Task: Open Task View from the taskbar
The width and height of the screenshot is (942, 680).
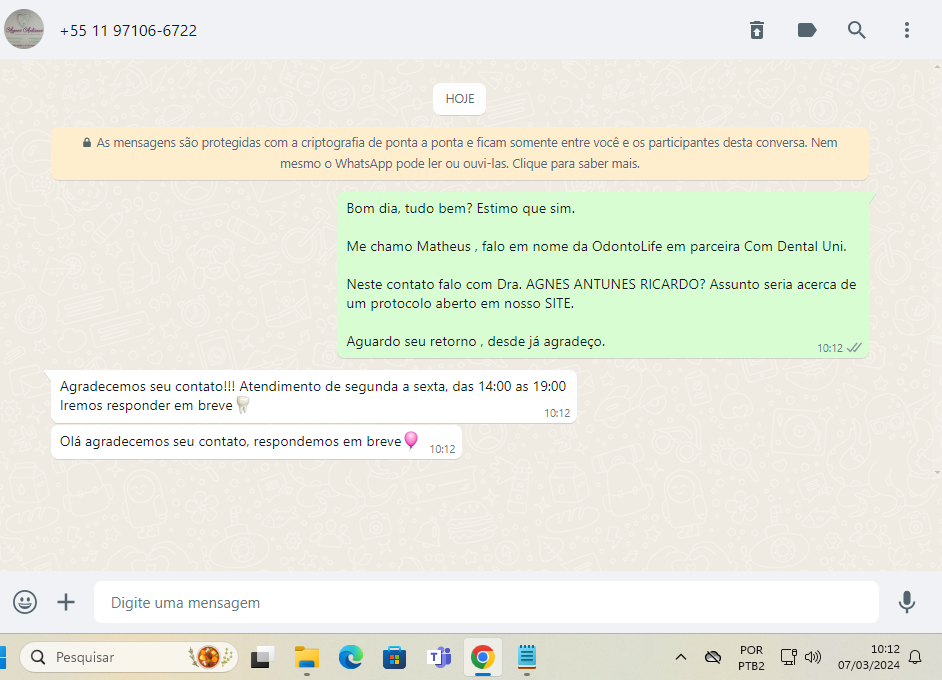Action: [x=263, y=657]
